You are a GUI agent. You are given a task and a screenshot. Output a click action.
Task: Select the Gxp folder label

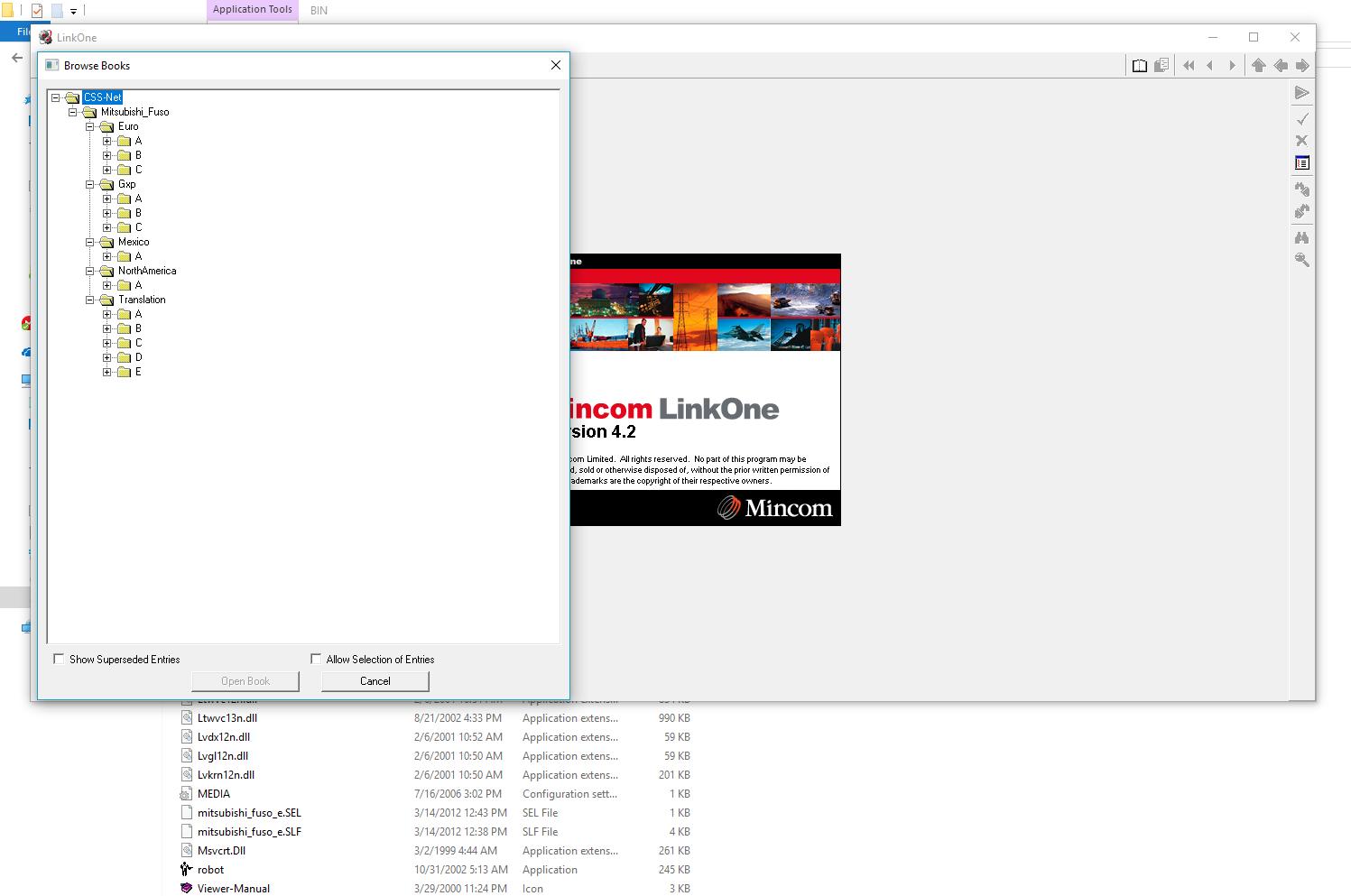(x=127, y=184)
